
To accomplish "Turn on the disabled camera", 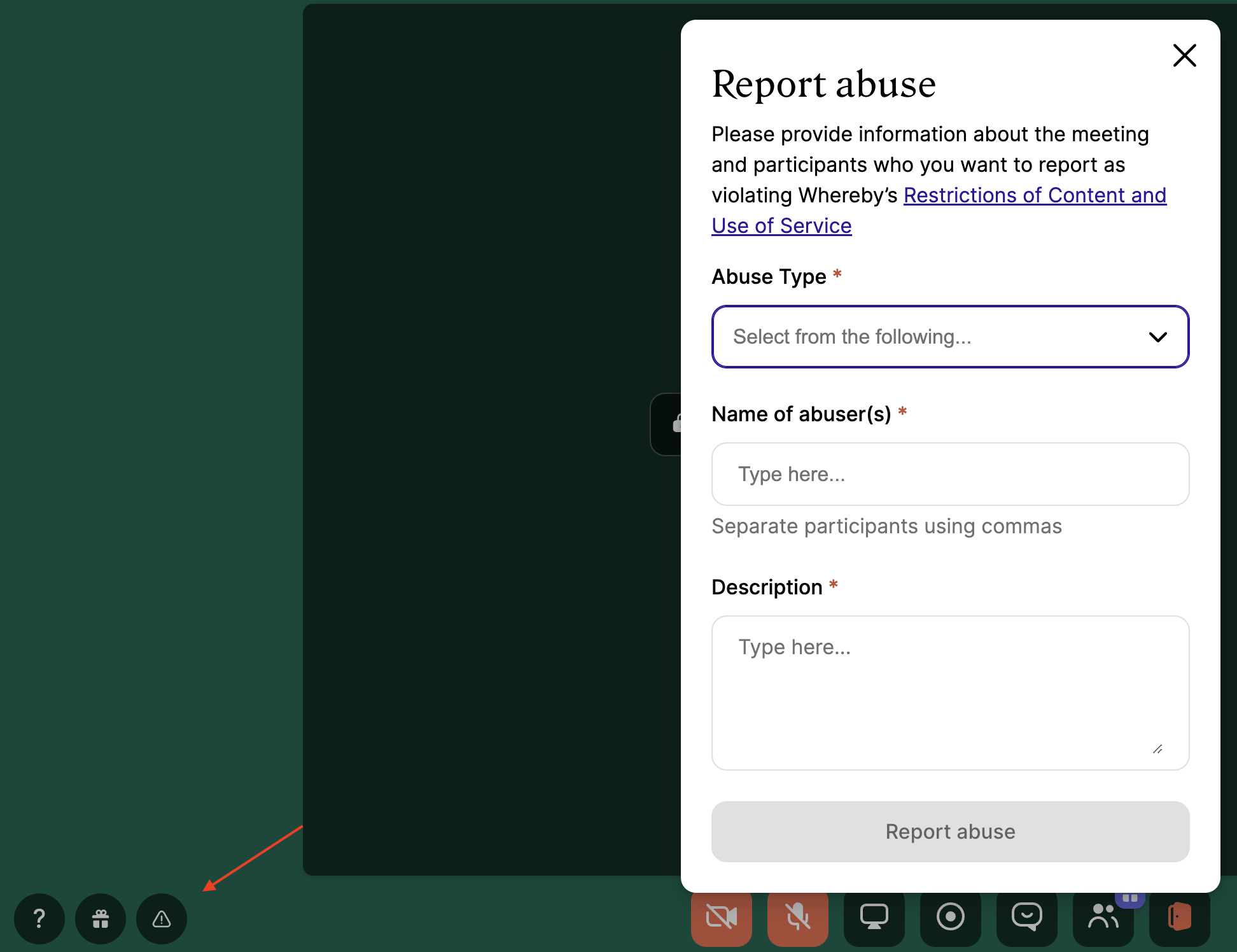I will click(x=721, y=917).
